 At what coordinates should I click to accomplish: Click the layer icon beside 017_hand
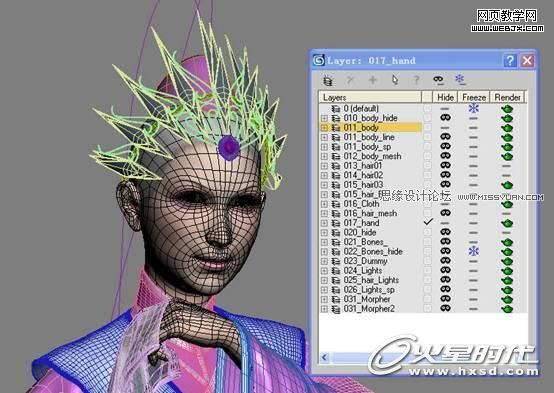(x=336, y=223)
